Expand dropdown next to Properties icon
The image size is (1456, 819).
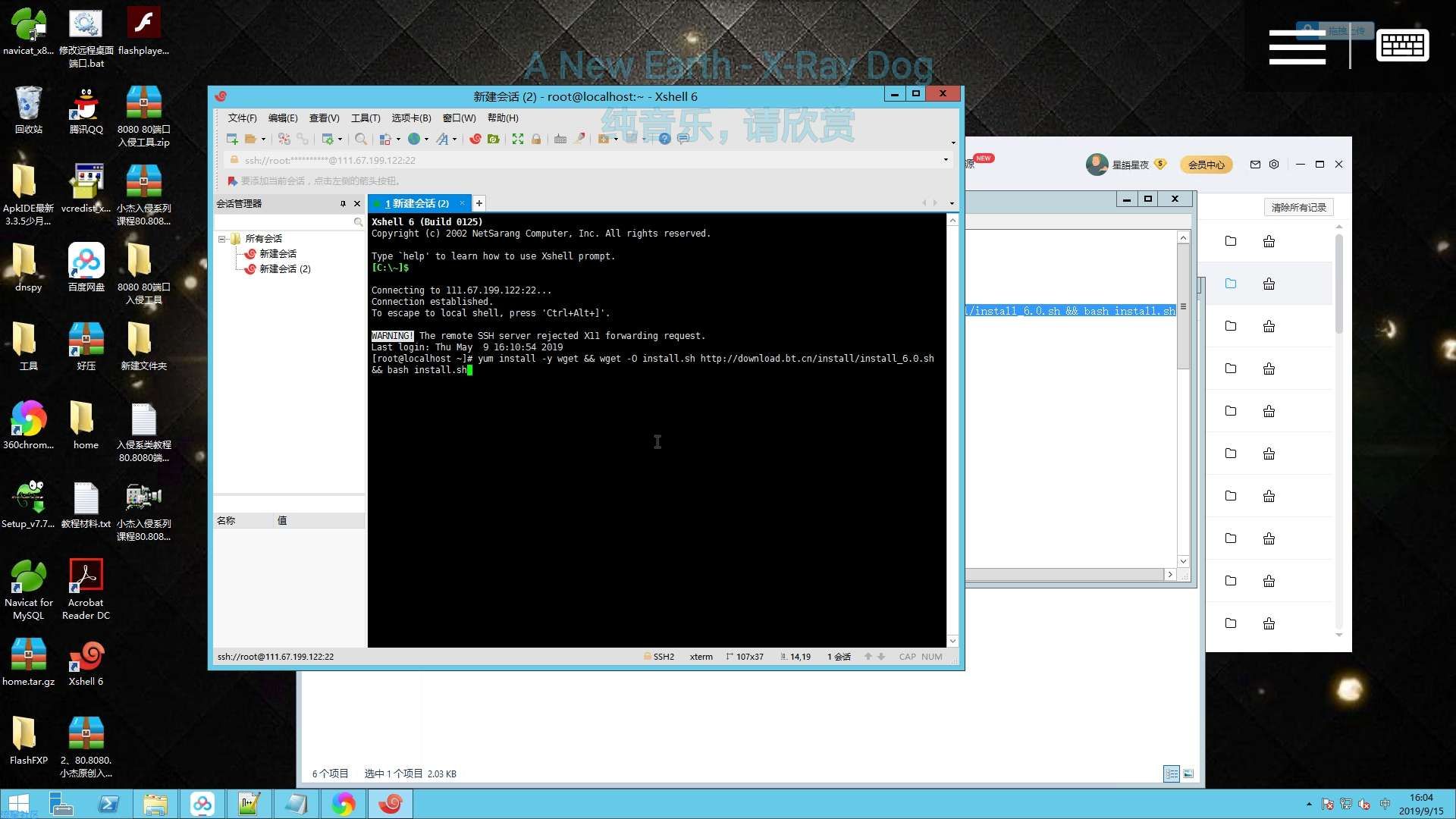[x=340, y=139]
